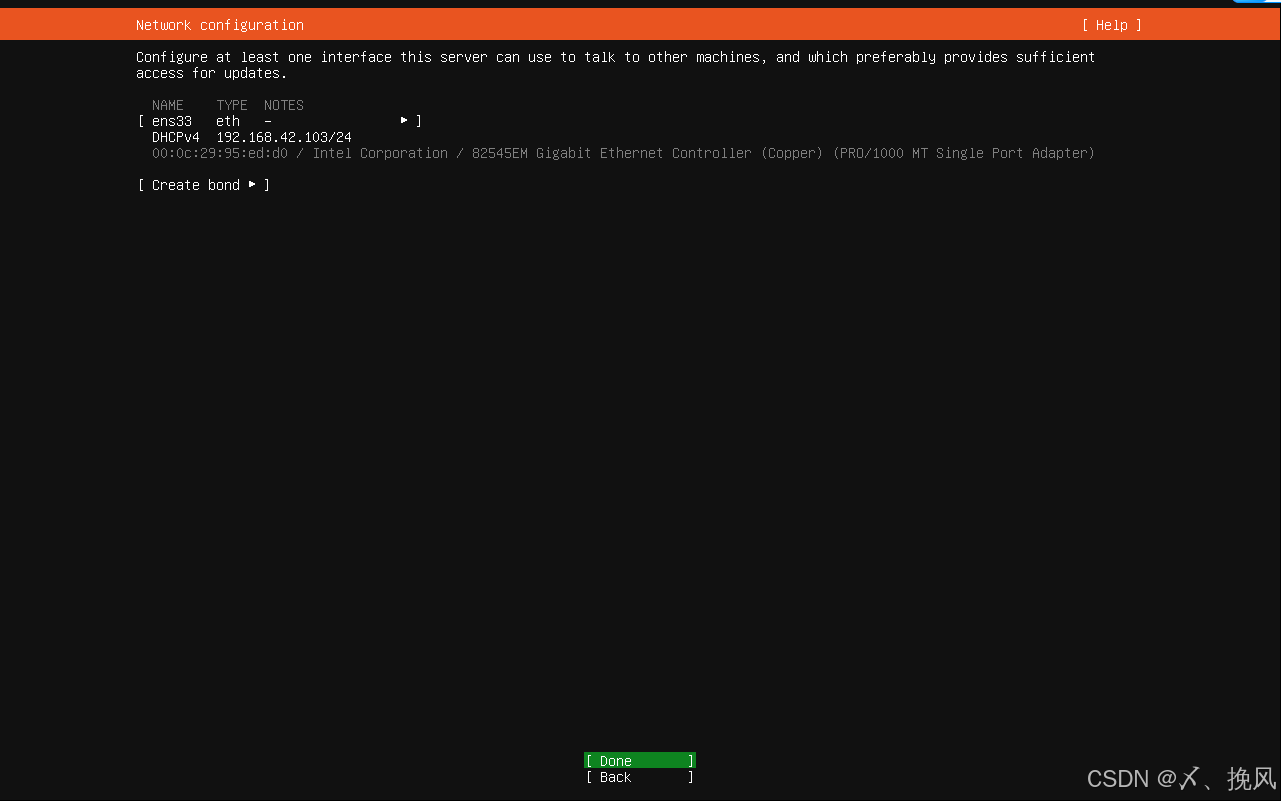The height and width of the screenshot is (801, 1281).
Task: Click the eth type label for ens33
Action: point(227,121)
